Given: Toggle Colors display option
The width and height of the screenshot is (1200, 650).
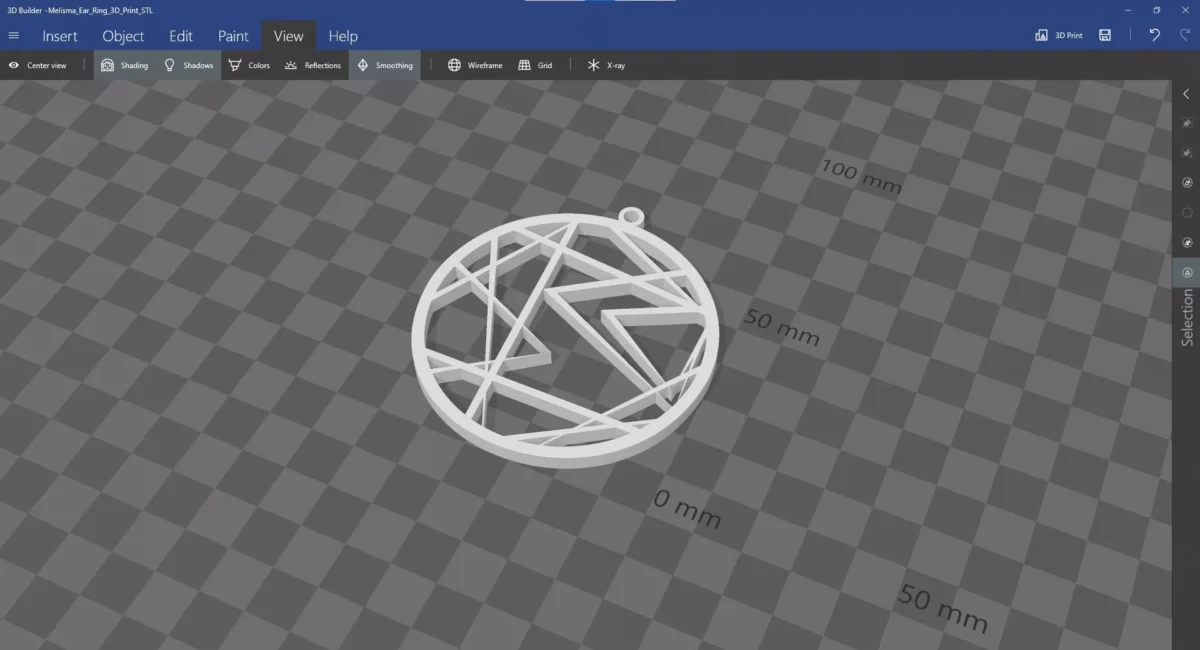Looking at the screenshot, I should pos(249,65).
